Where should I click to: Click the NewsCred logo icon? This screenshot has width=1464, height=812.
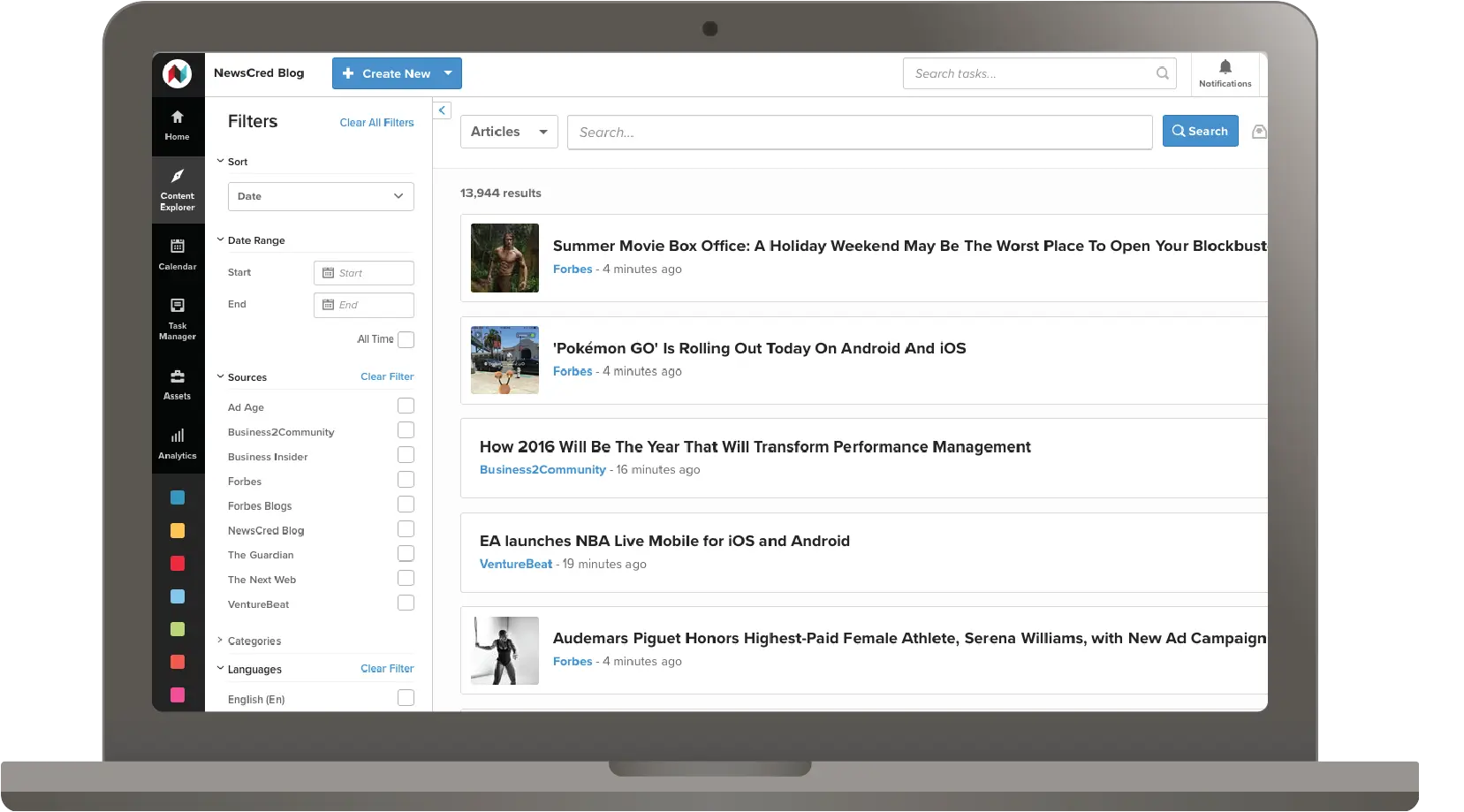coord(177,73)
